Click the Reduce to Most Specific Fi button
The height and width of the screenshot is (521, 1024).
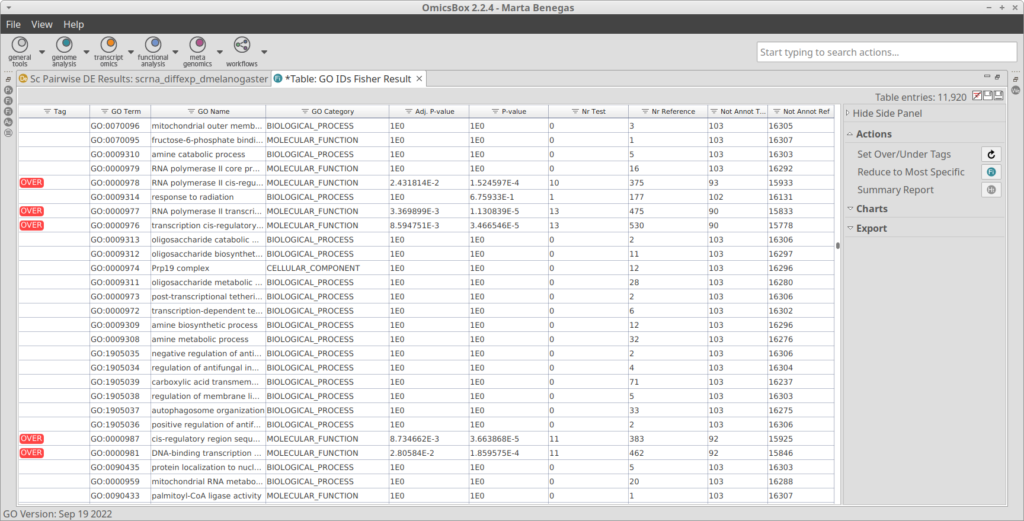click(991, 172)
